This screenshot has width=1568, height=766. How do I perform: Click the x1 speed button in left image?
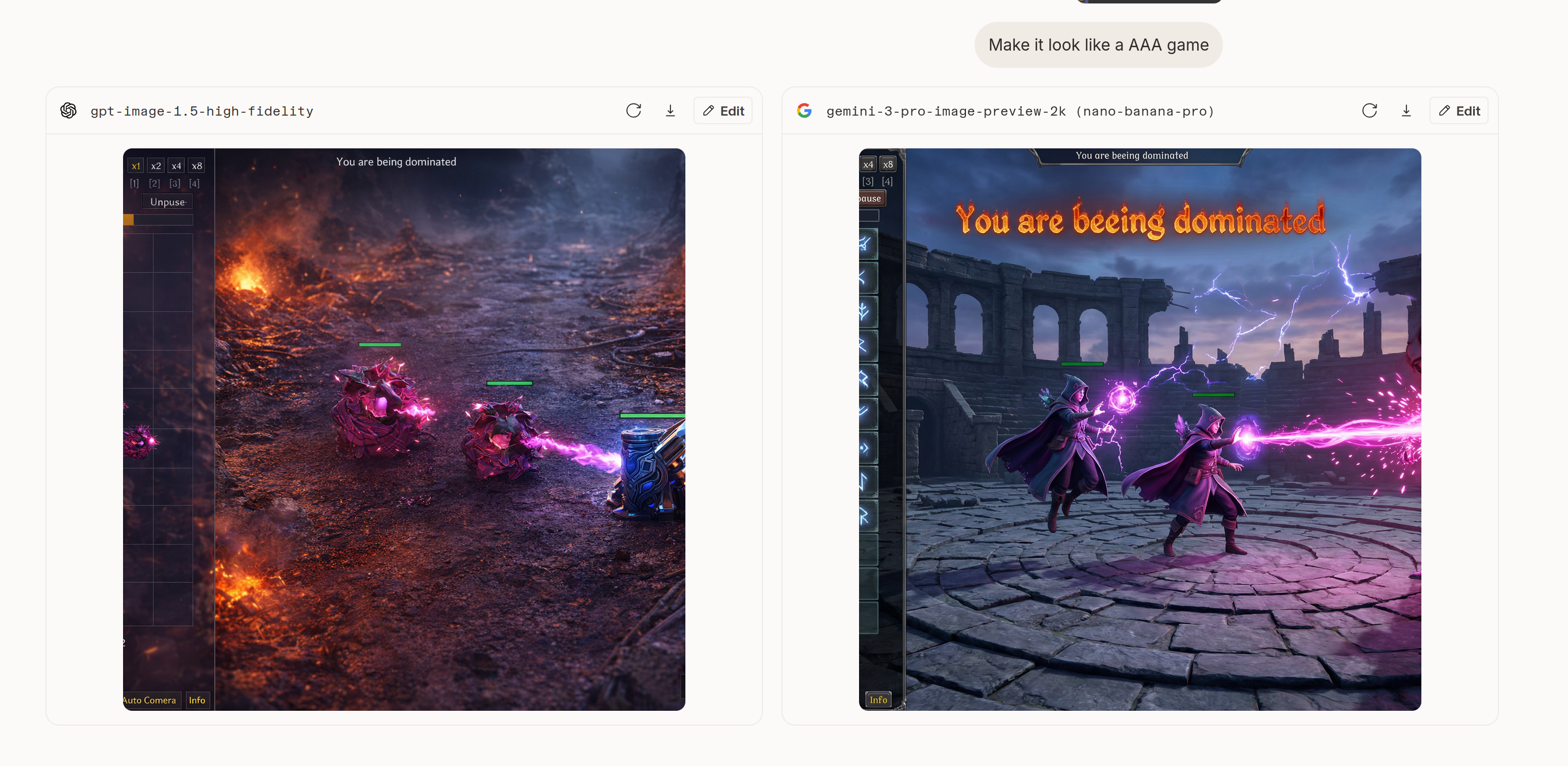pos(136,166)
